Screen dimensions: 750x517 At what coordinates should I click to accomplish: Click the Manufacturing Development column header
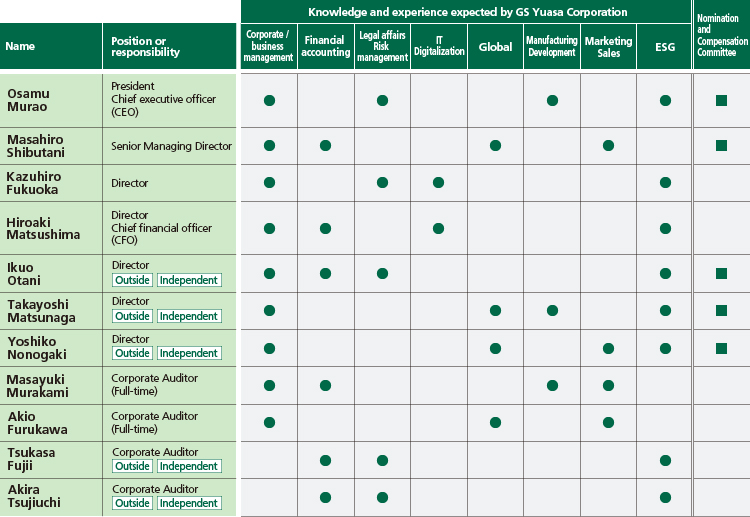pos(551,46)
